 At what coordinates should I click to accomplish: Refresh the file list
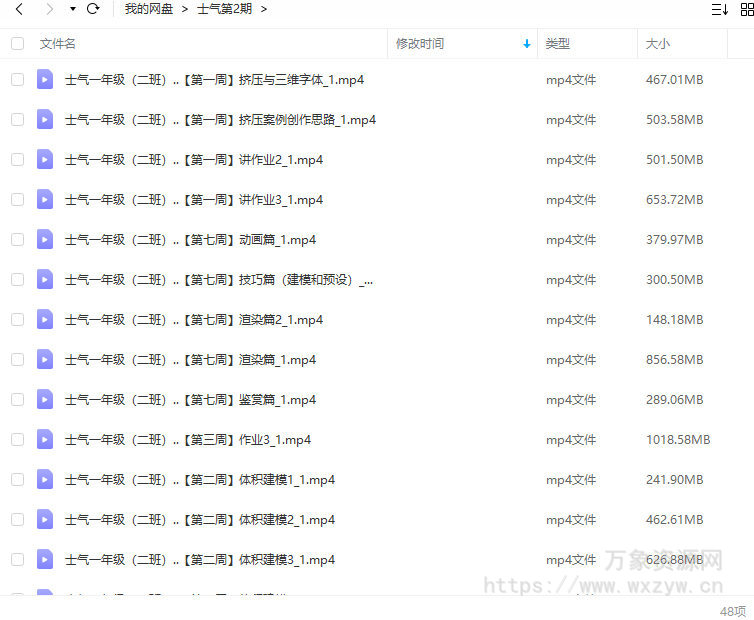click(x=93, y=9)
